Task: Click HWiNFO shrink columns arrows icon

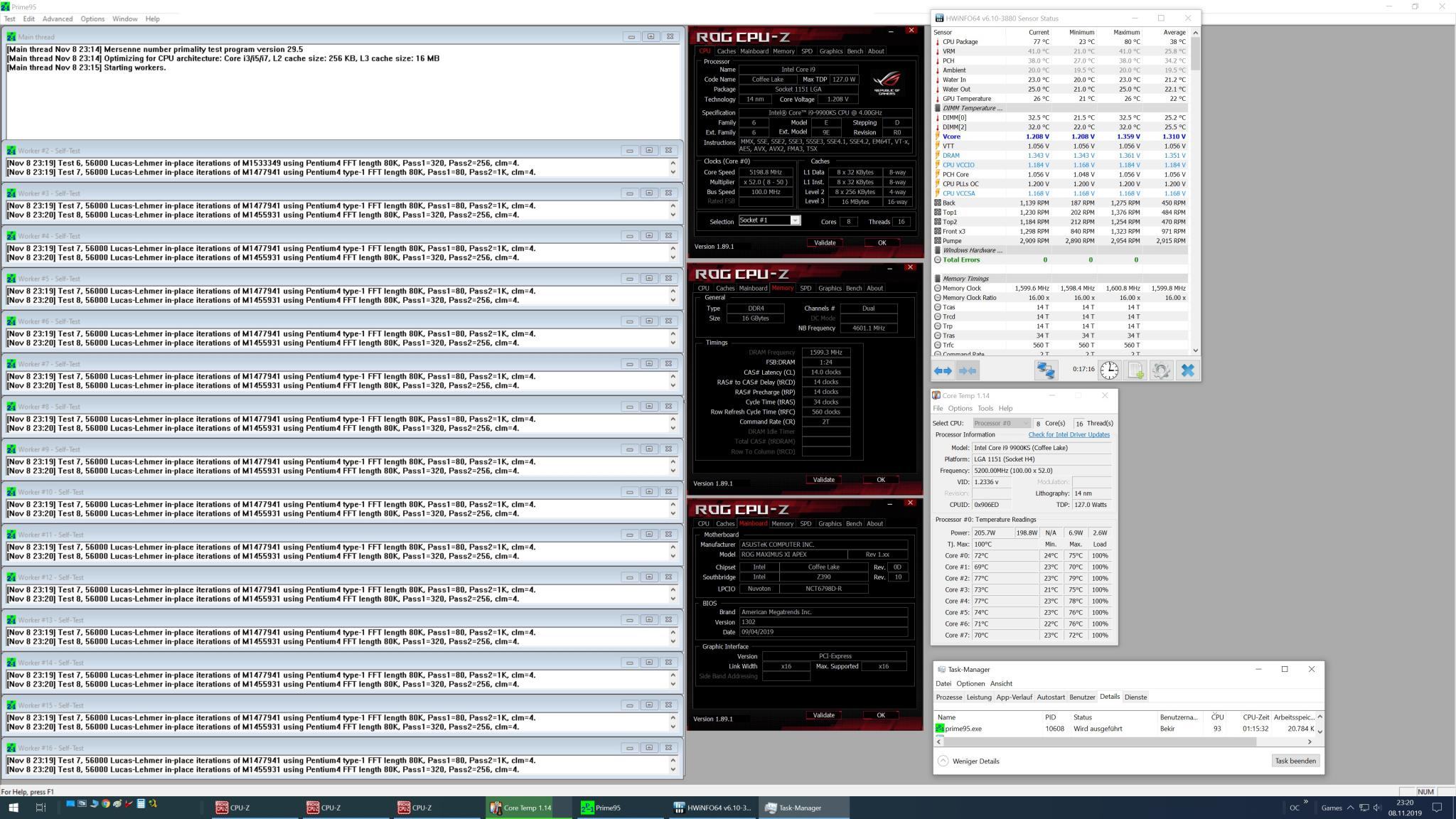Action: (968, 370)
